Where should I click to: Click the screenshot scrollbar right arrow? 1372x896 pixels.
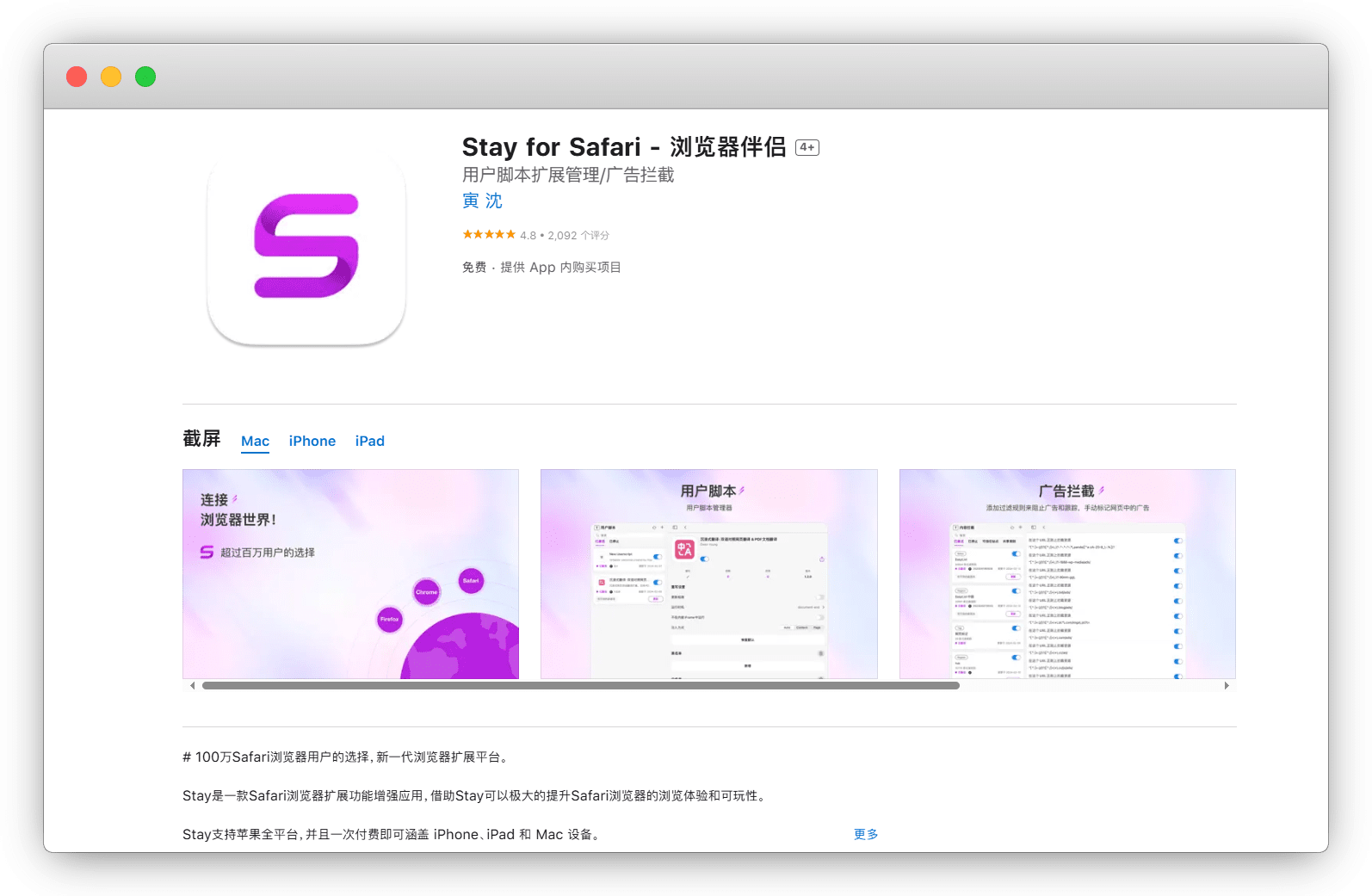point(1227,686)
